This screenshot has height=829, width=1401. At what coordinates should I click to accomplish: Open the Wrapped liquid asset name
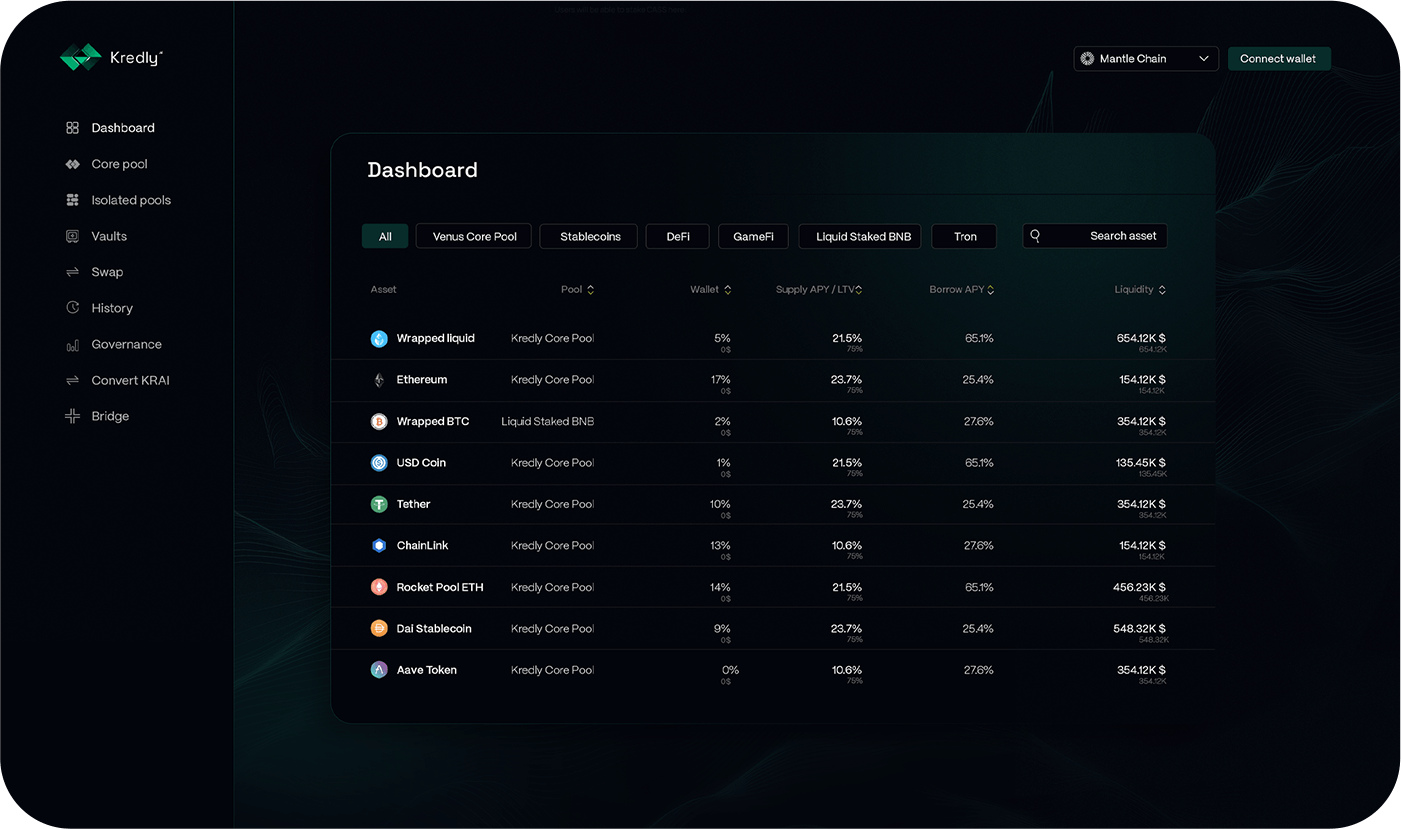point(436,339)
